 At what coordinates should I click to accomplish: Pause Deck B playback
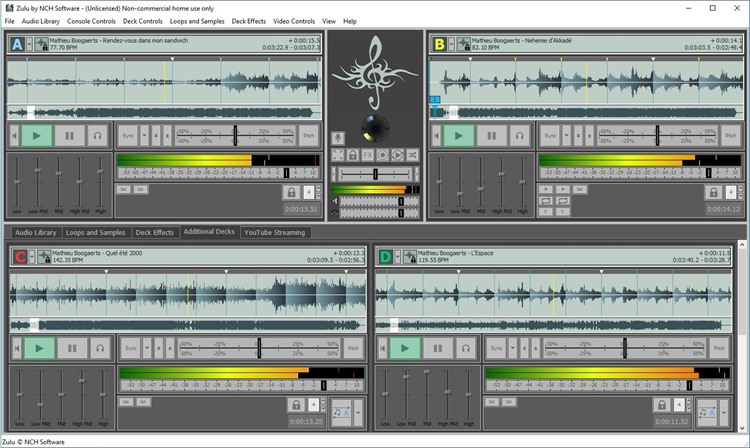[491, 135]
